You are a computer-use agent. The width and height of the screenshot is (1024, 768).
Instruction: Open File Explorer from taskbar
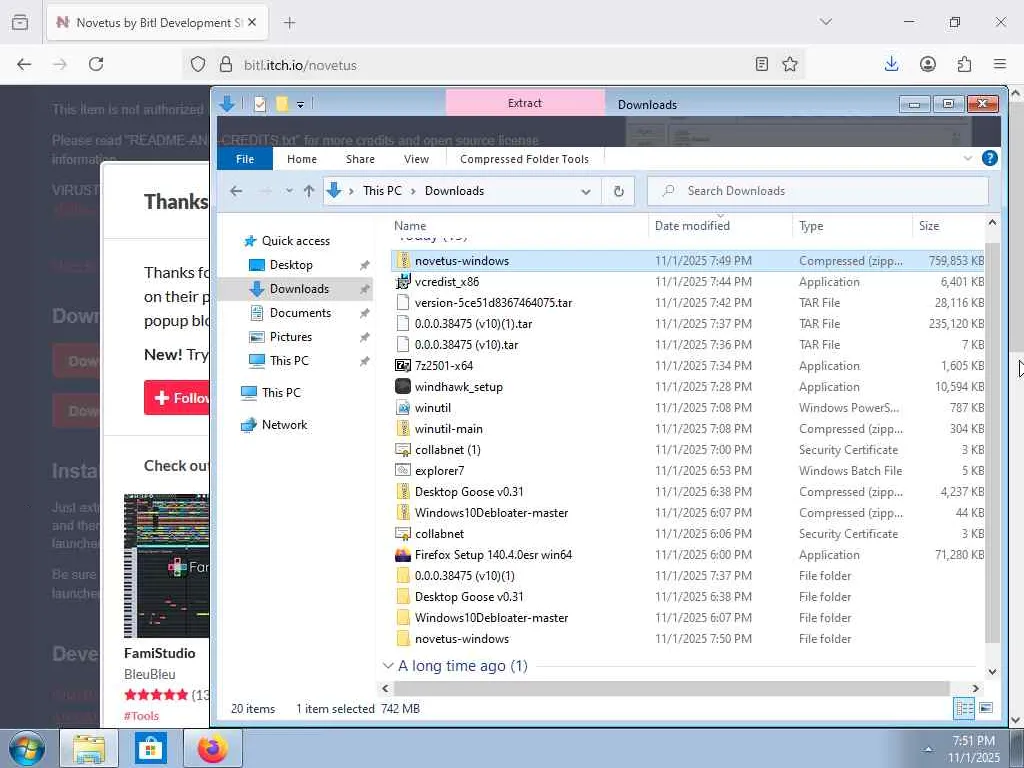[x=89, y=748]
